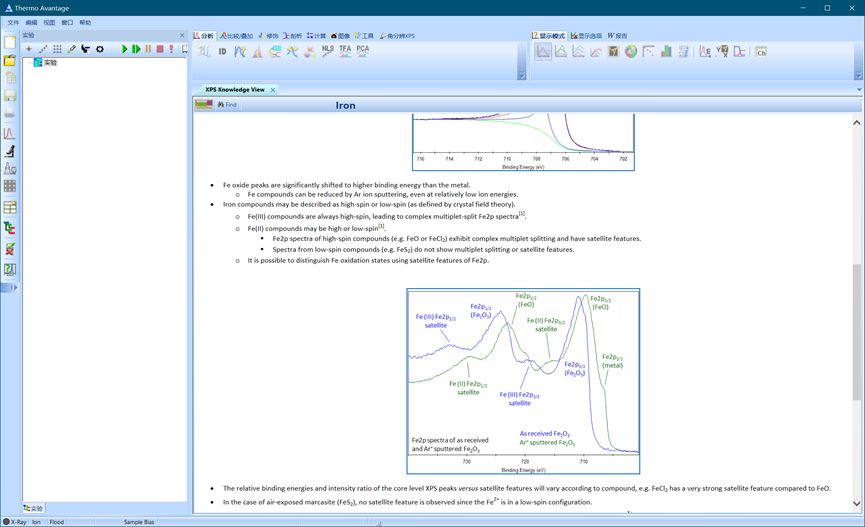
Task: Open the document tab list dropdown arrow
Action: (x=858, y=90)
